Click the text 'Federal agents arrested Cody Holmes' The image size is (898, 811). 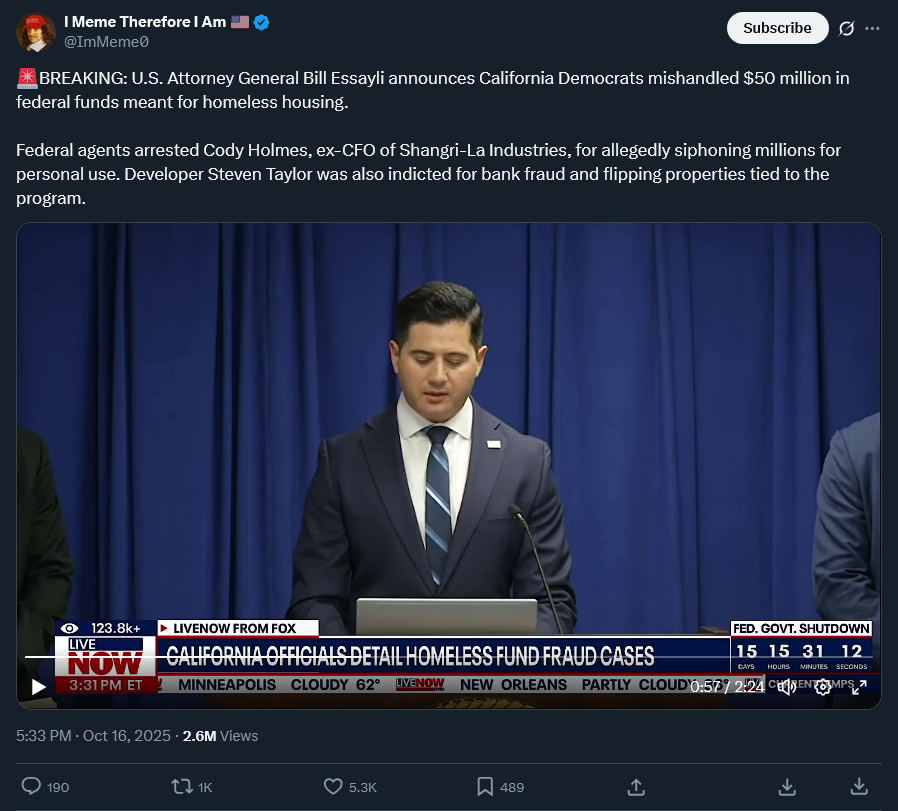click(x=163, y=150)
